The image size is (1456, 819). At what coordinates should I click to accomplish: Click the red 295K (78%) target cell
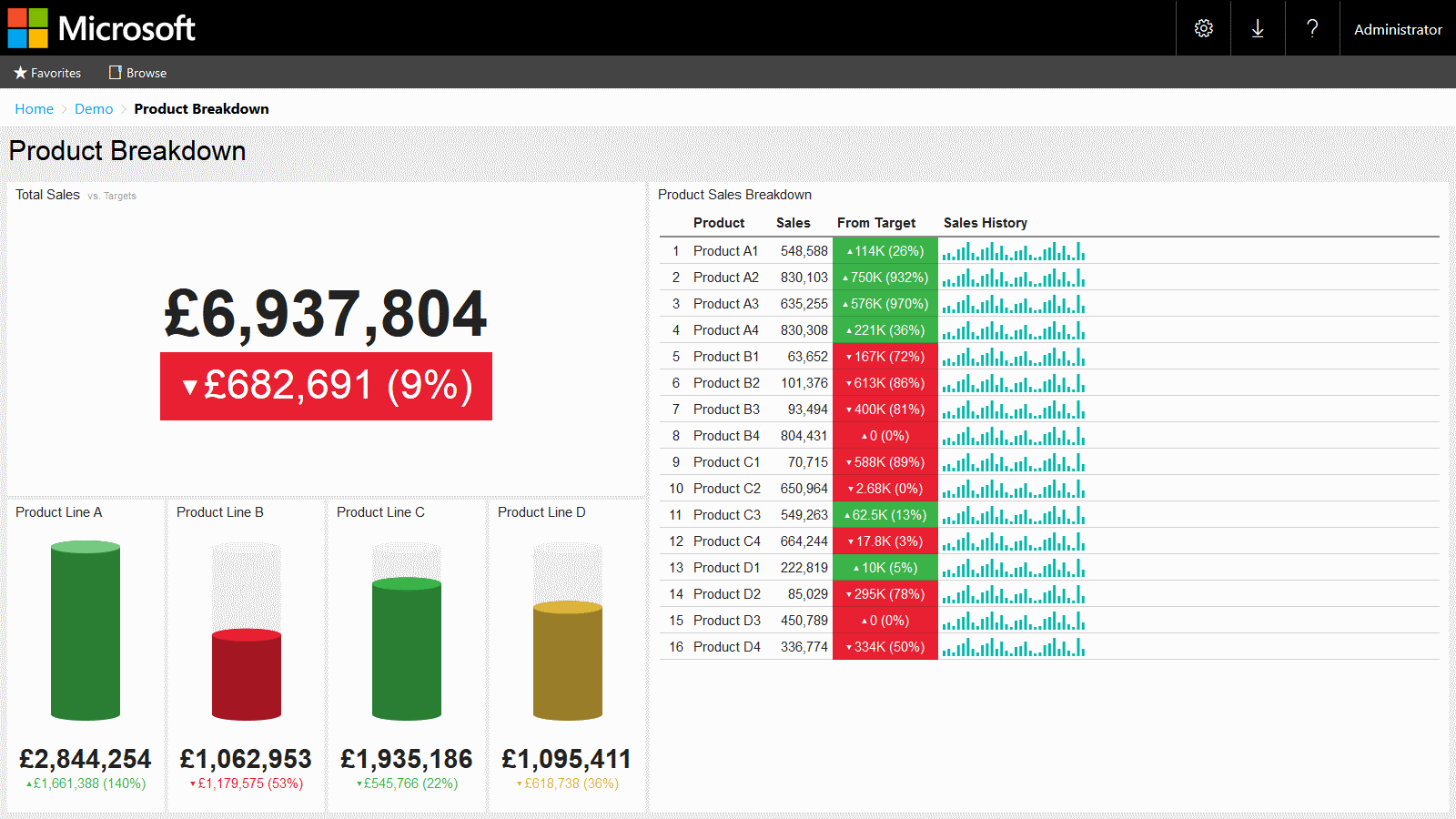(x=885, y=594)
